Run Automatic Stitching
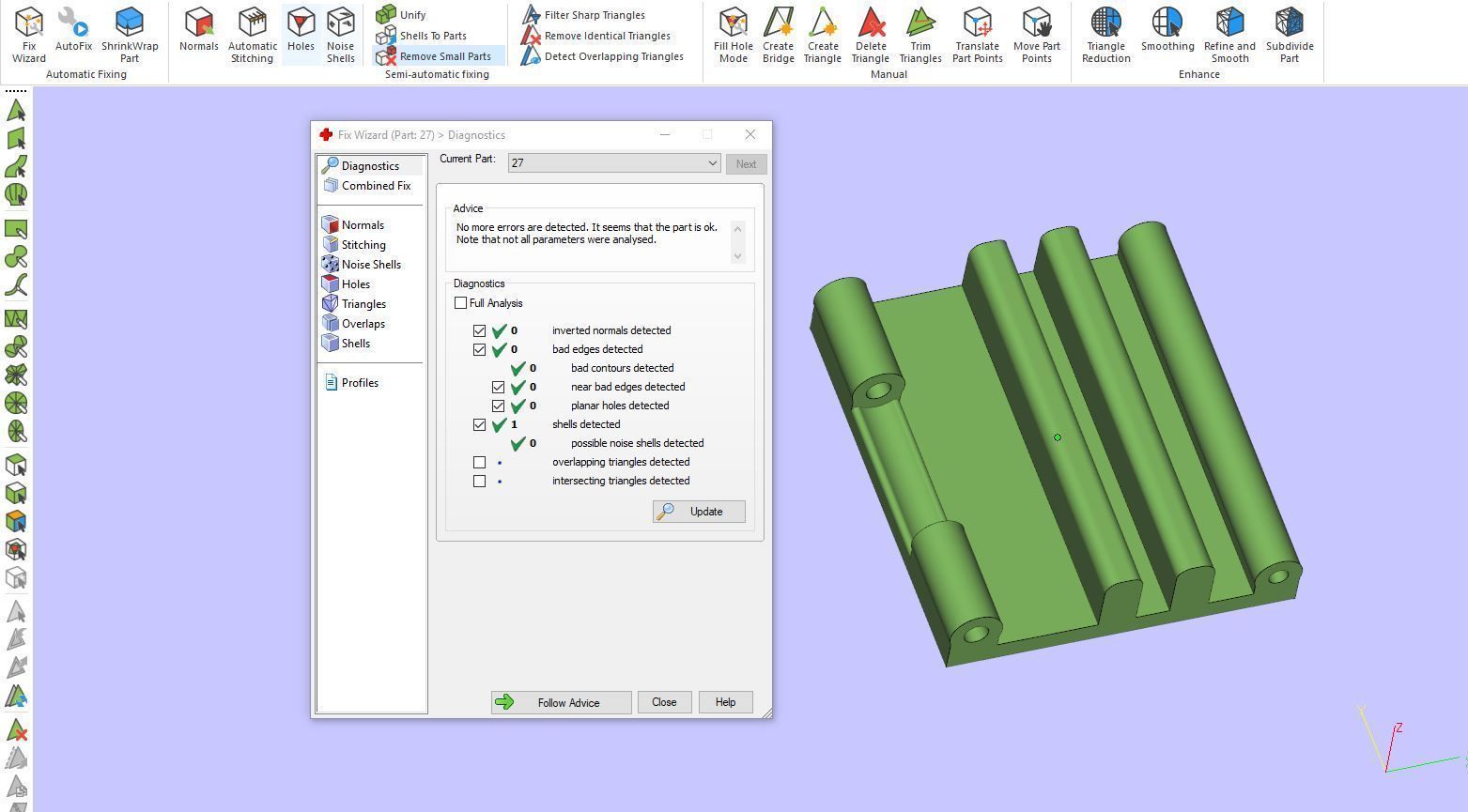The image size is (1468, 812). coord(253,35)
